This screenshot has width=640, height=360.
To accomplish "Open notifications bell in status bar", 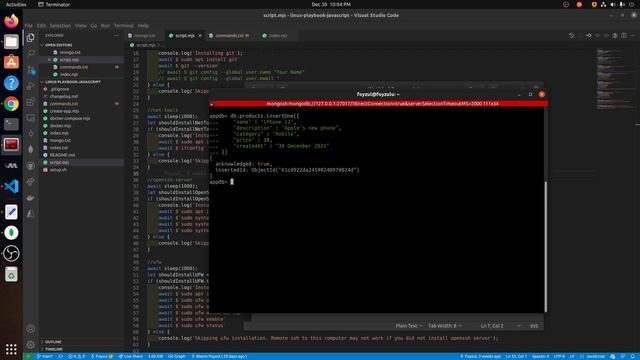I will tap(632, 356).
